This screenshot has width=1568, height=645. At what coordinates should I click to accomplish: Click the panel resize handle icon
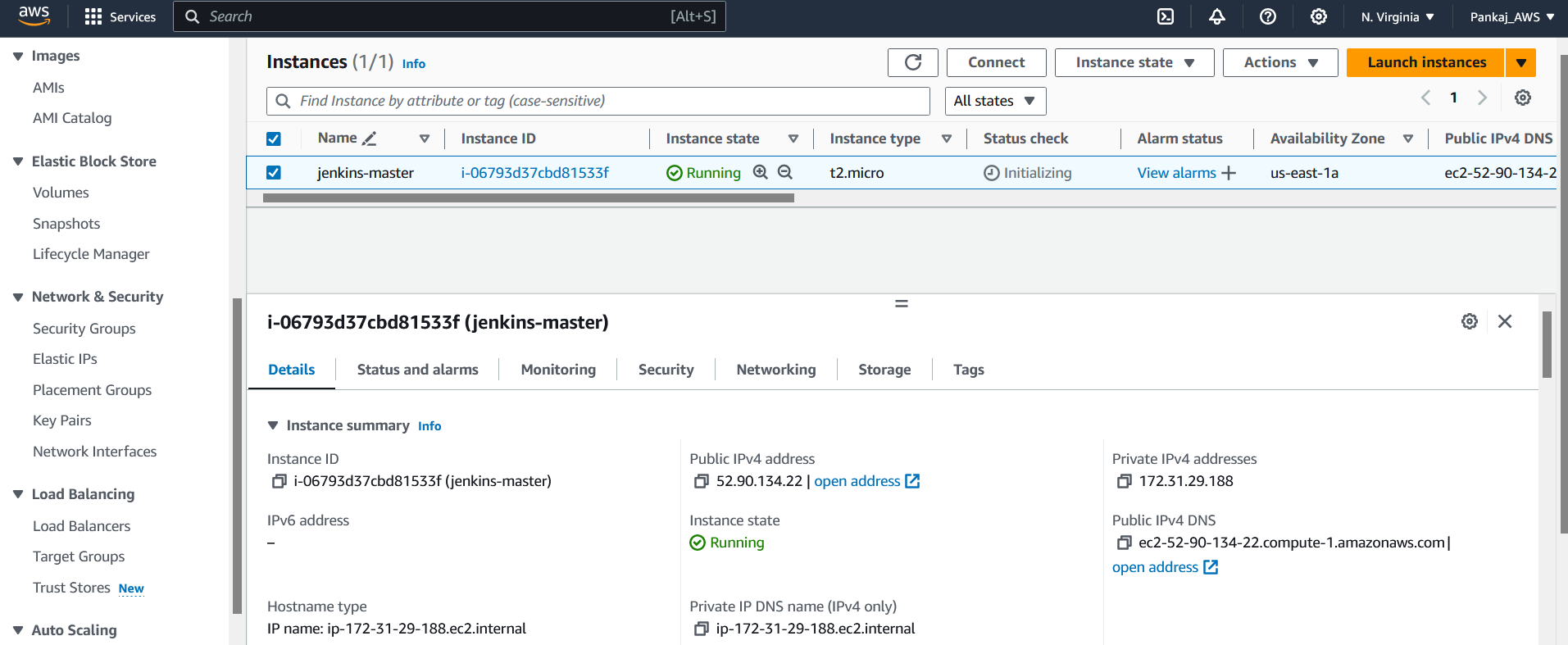pyautogui.click(x=902, y=303)
